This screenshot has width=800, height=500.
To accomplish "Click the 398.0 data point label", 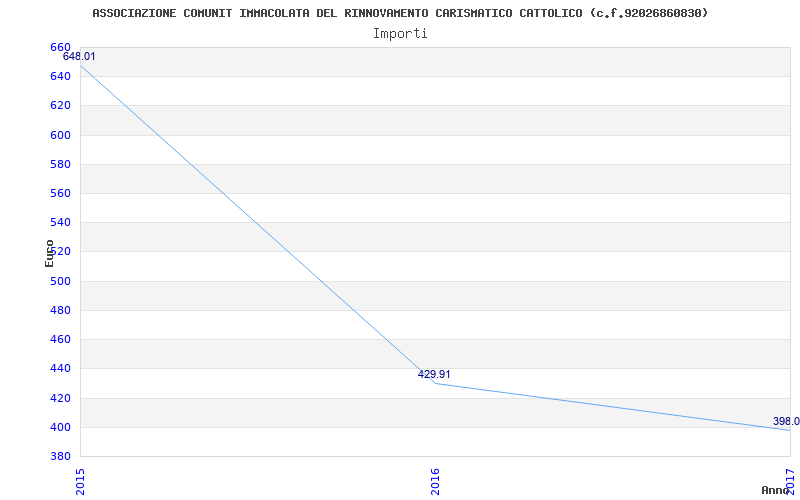I will [x=786, y=421].
